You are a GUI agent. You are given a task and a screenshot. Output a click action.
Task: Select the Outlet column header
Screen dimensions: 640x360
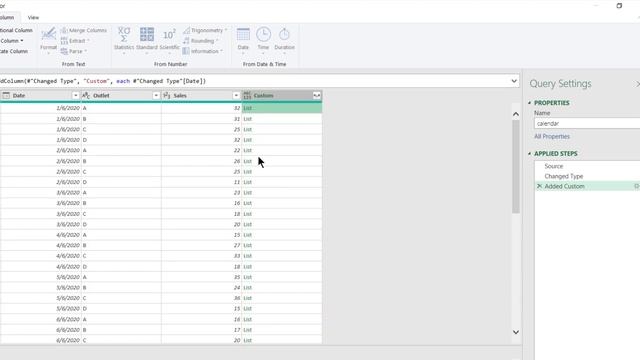point(121,96)
